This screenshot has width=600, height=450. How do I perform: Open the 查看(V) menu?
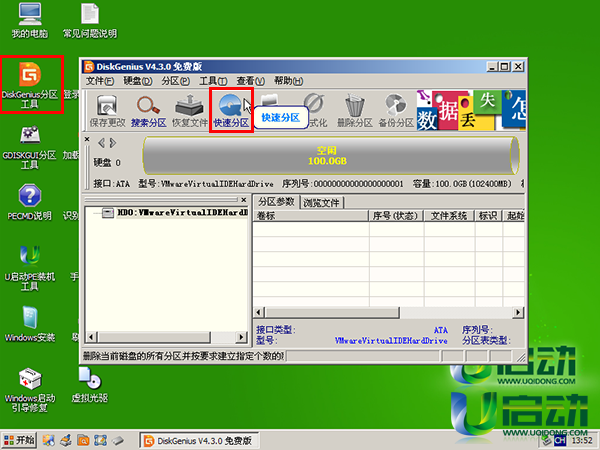(251, 81)
